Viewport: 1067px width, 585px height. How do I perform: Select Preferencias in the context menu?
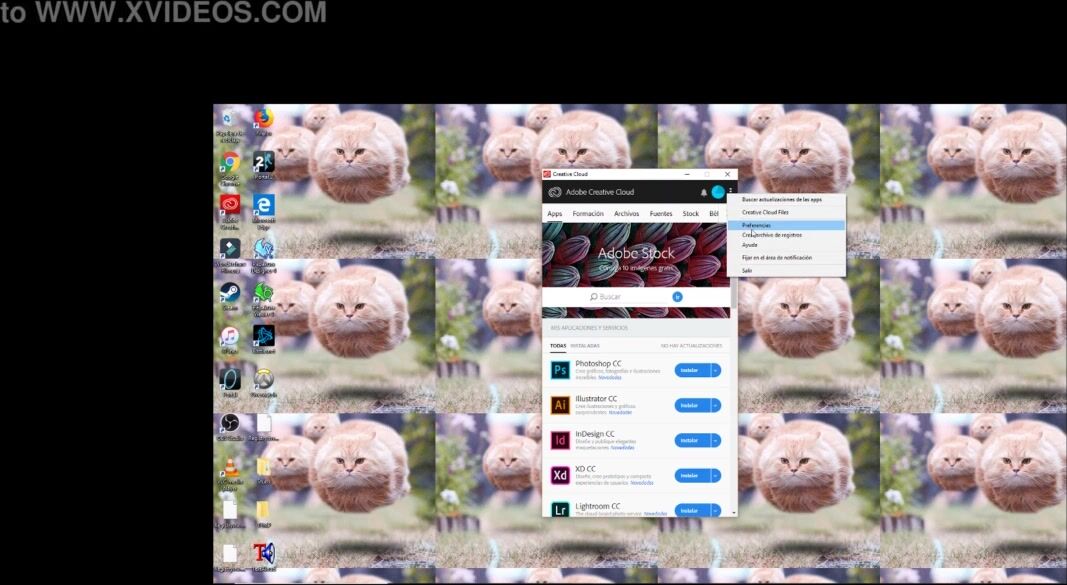click(757, 225)
